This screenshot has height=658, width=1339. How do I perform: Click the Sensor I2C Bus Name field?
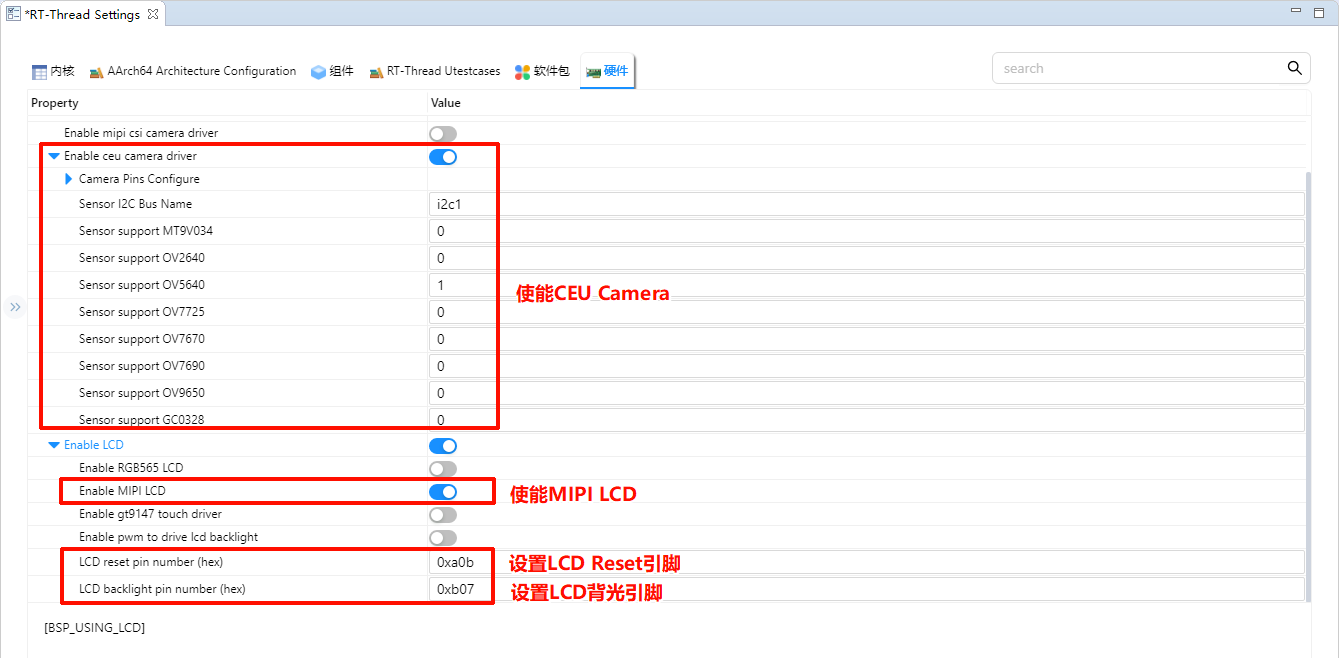[x=866, y=204]
